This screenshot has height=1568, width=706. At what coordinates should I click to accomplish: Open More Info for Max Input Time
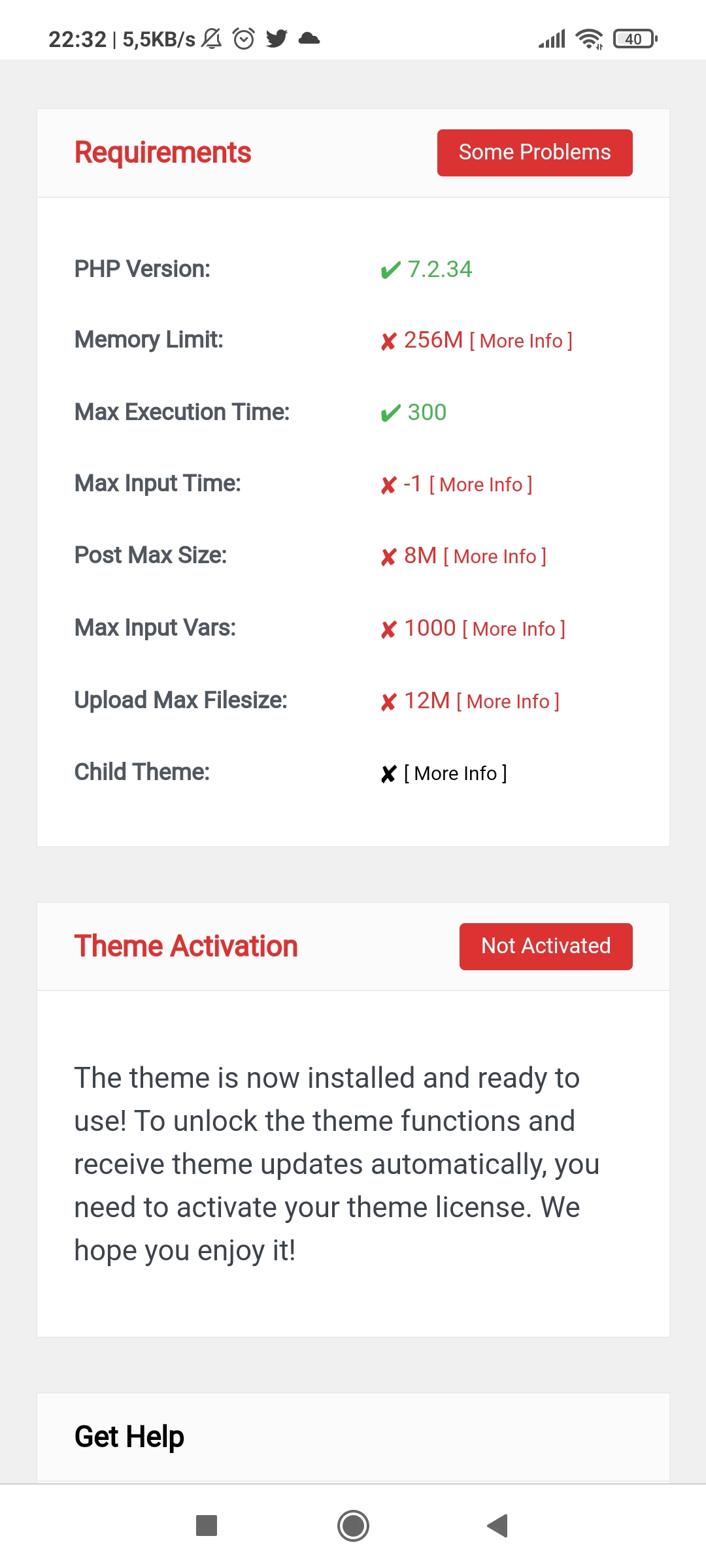tap(480, 485)
